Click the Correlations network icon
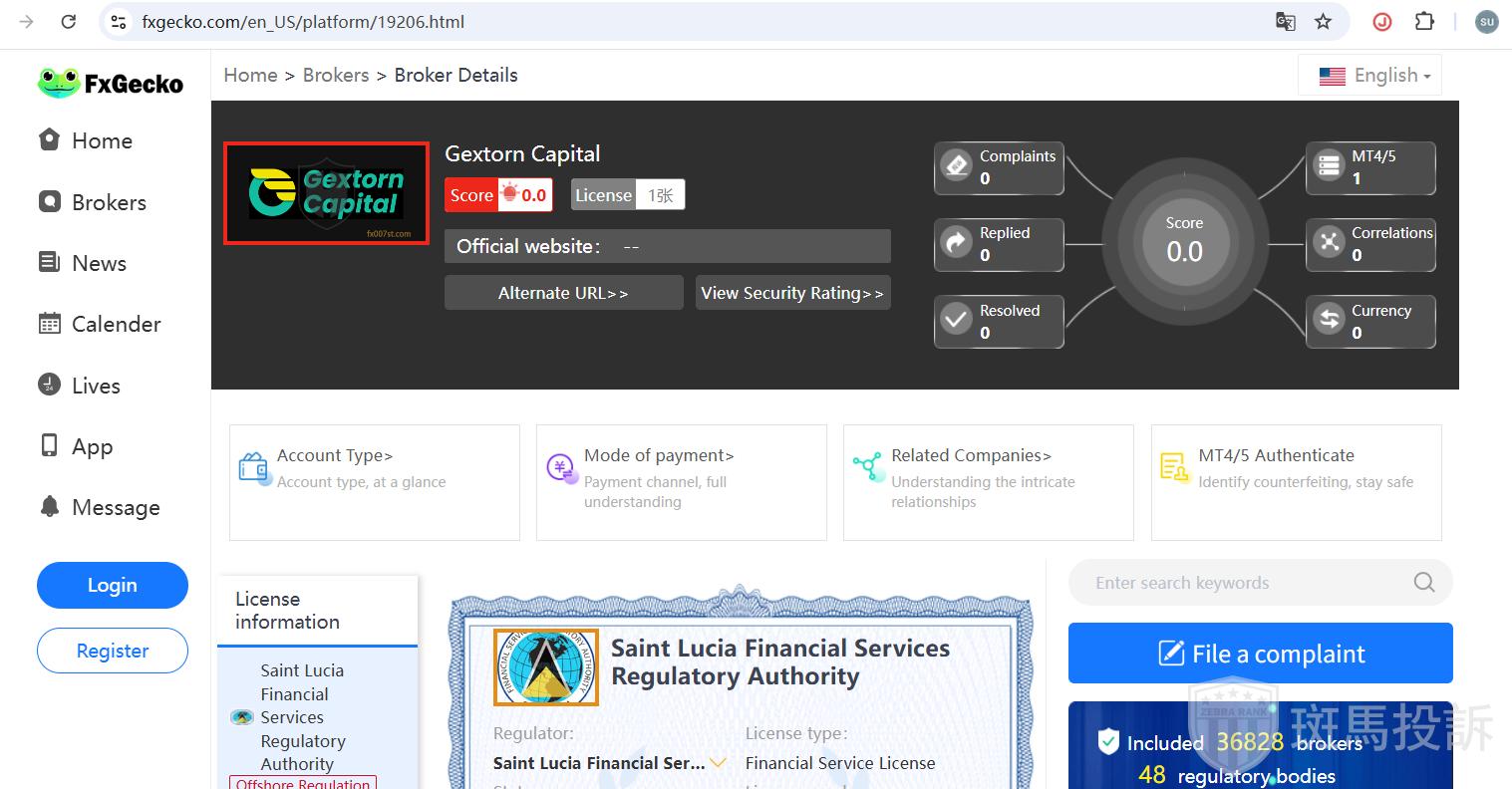This screenshot has width=1512, height=789. (x=1329, y=242)
